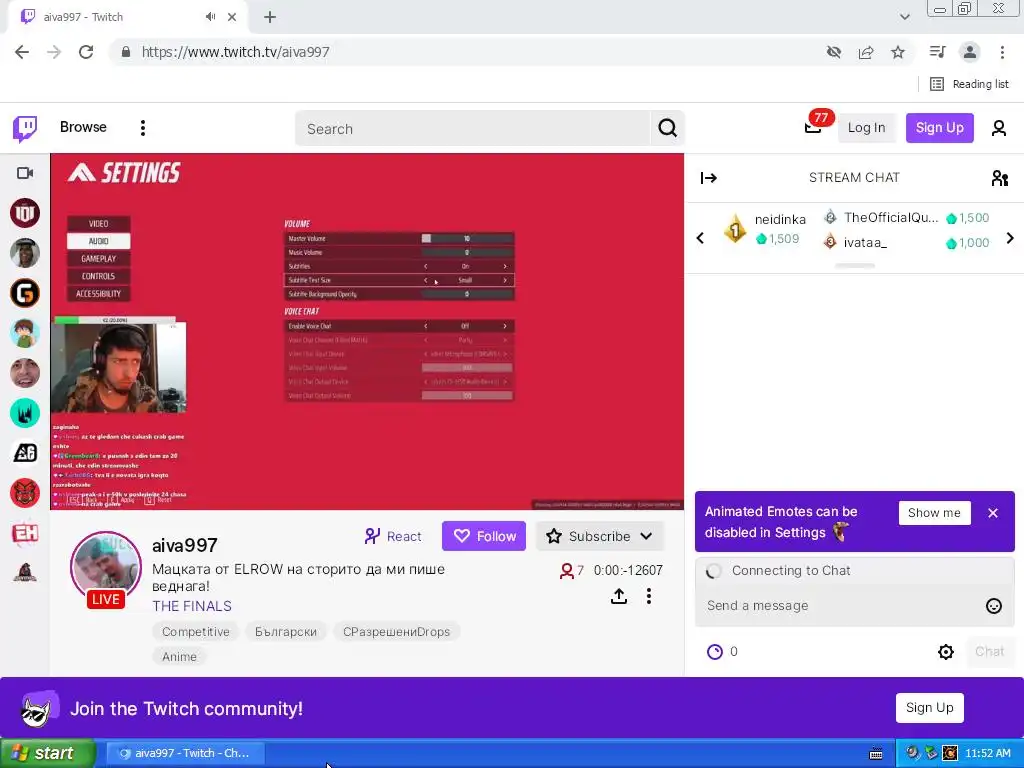Click Browse in the Twitch navigation
Screen dimensions: 1024x768
click(x=83, y=127)
